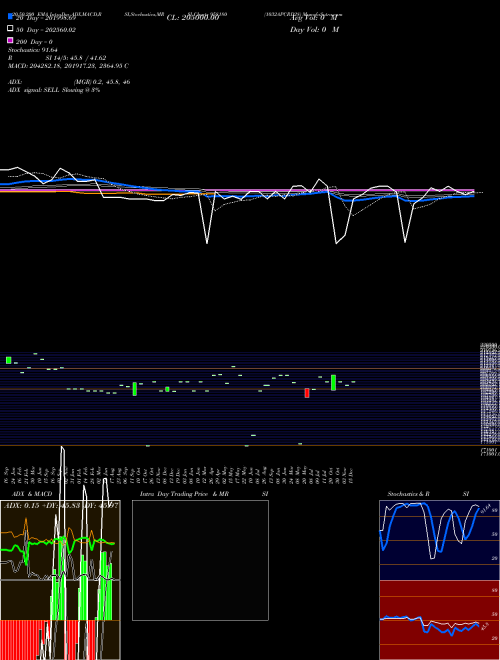Click the 'Stochastics: 91.64' reading
500x660 pixels.
point(33,50)
